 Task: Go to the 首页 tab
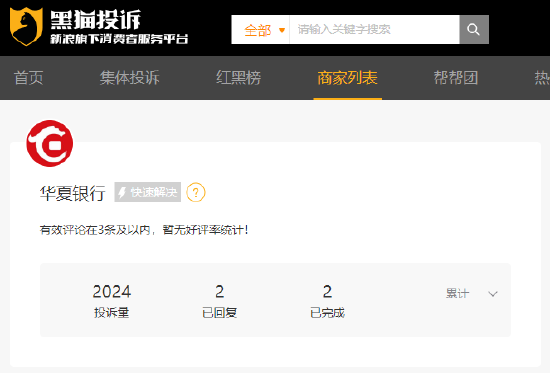[29, 78]
